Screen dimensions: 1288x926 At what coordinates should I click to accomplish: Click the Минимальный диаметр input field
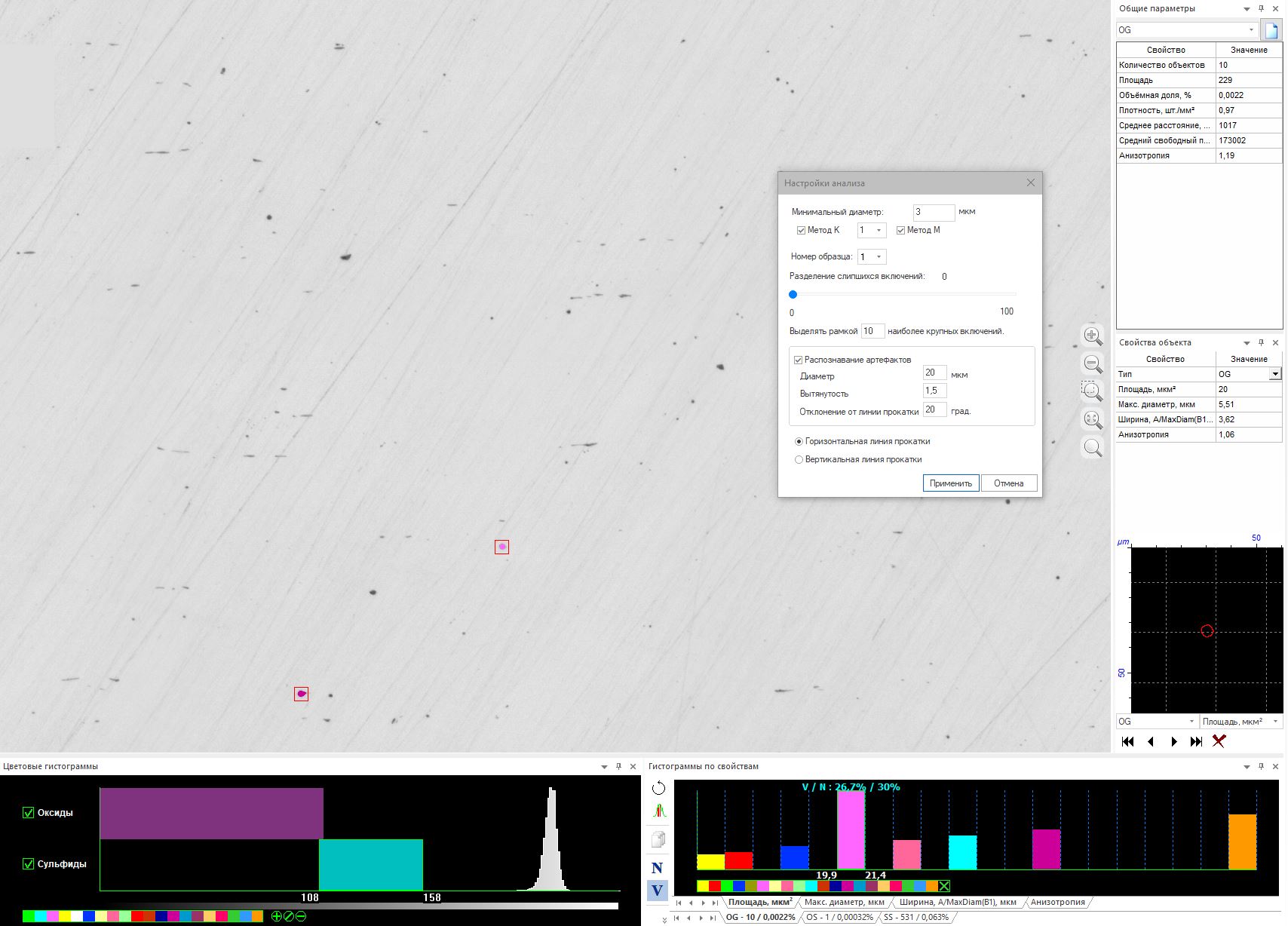click(x=934, y=212)
